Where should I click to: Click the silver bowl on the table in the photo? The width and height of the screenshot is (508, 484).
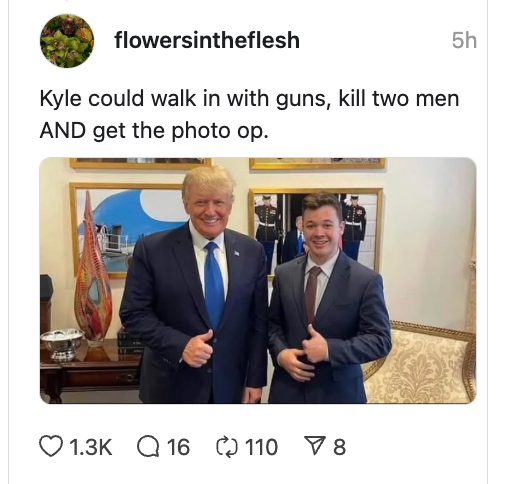62,345
